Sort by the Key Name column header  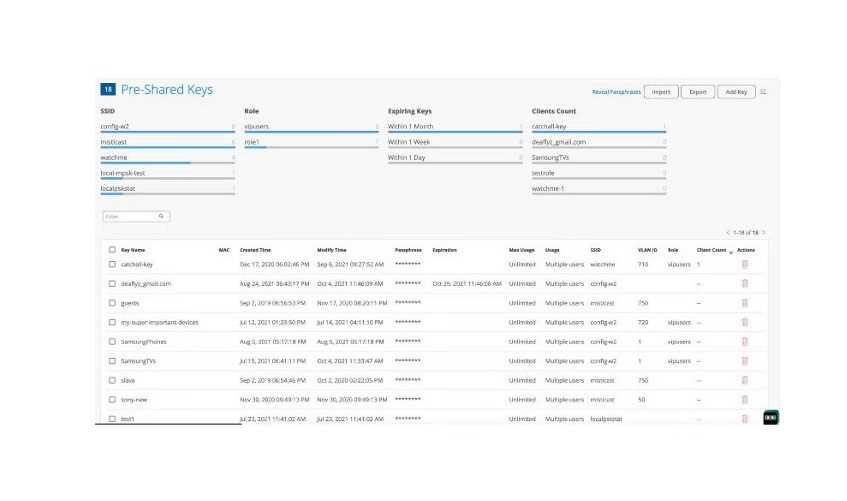pos(133,249)
